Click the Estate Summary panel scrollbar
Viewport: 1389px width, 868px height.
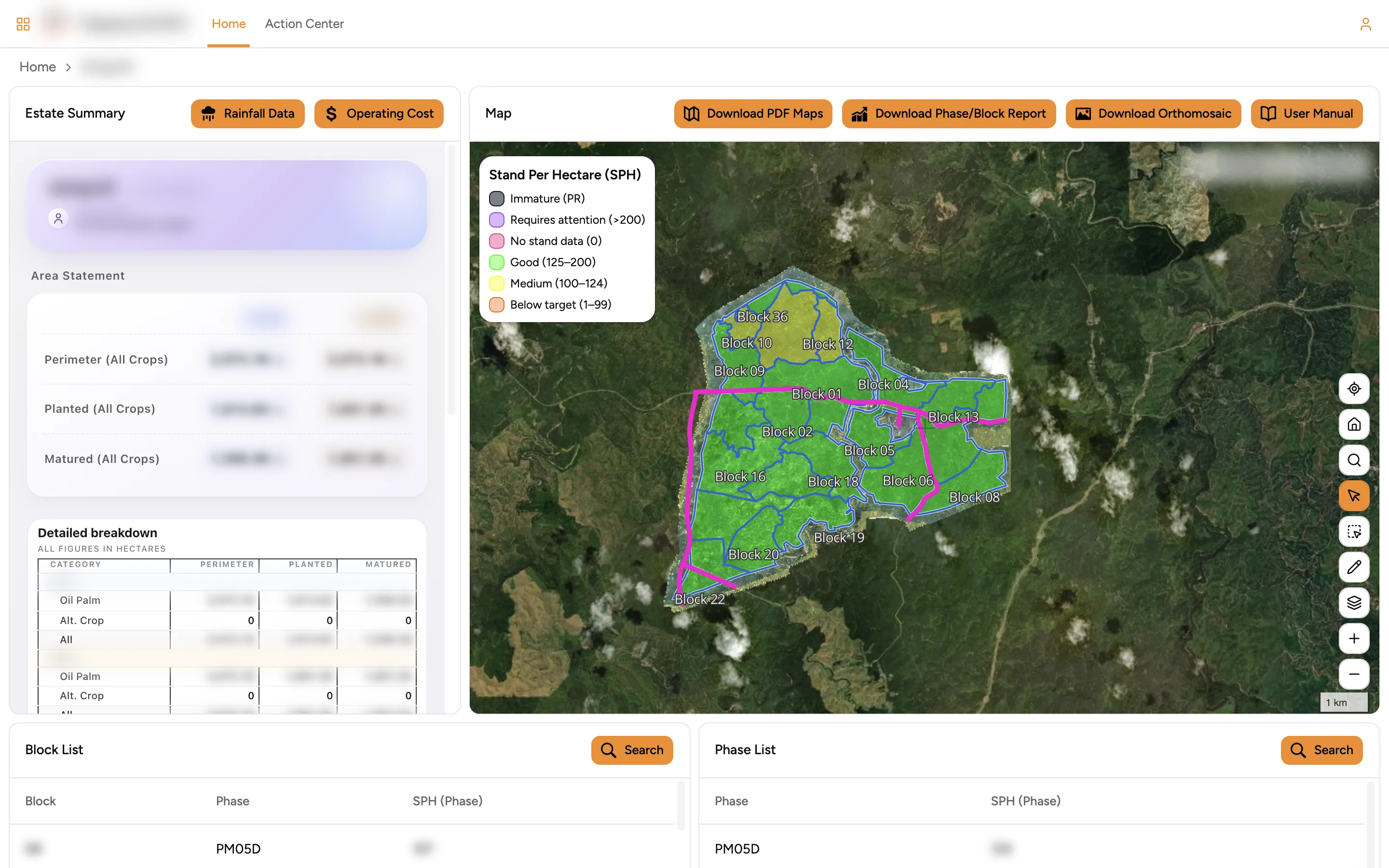coord(452,280)
